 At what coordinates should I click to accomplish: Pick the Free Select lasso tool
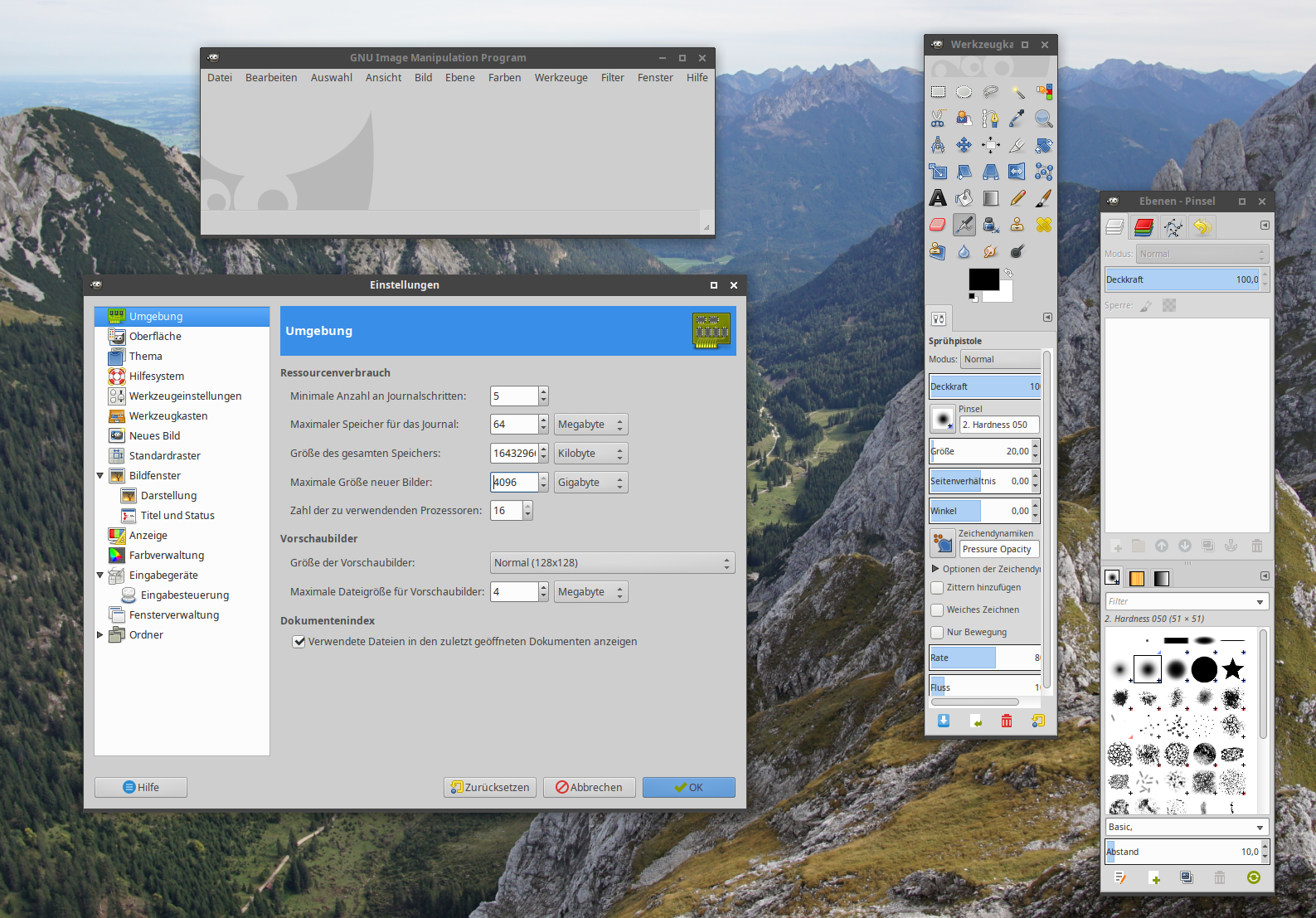tap(991, 92)
